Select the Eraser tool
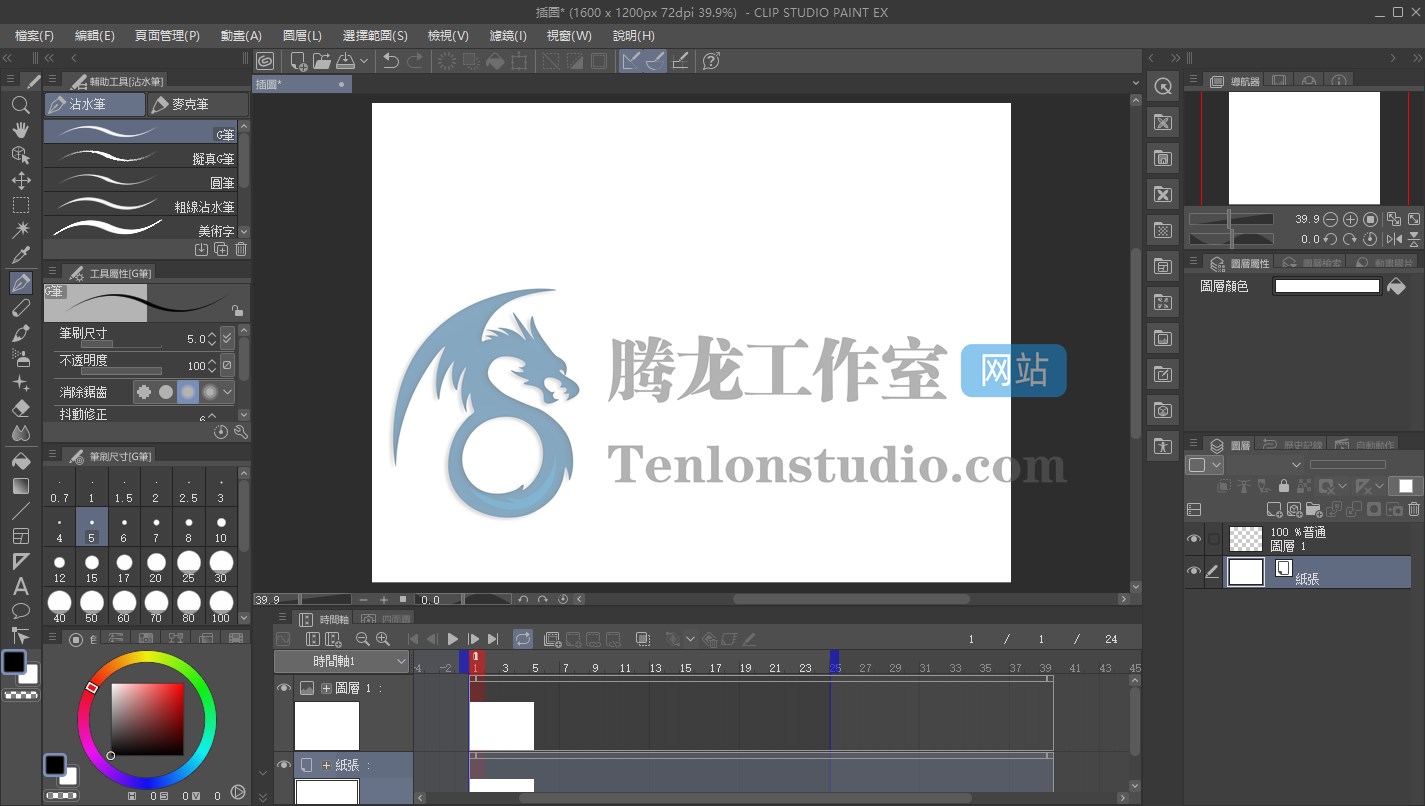The width and height of the screenshot is (1425, 806). pos(20,409)
